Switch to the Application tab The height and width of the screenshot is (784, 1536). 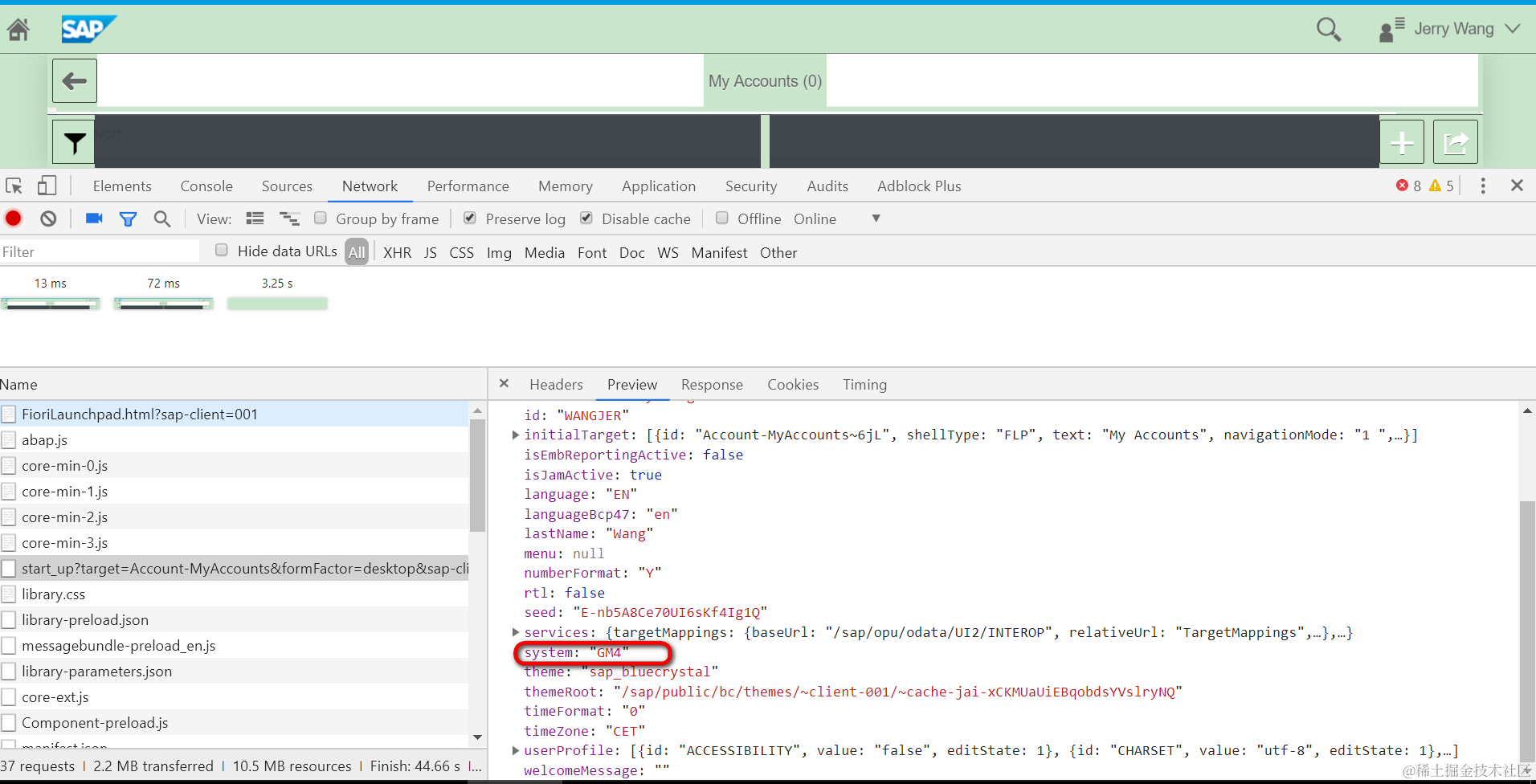point(659,186)
